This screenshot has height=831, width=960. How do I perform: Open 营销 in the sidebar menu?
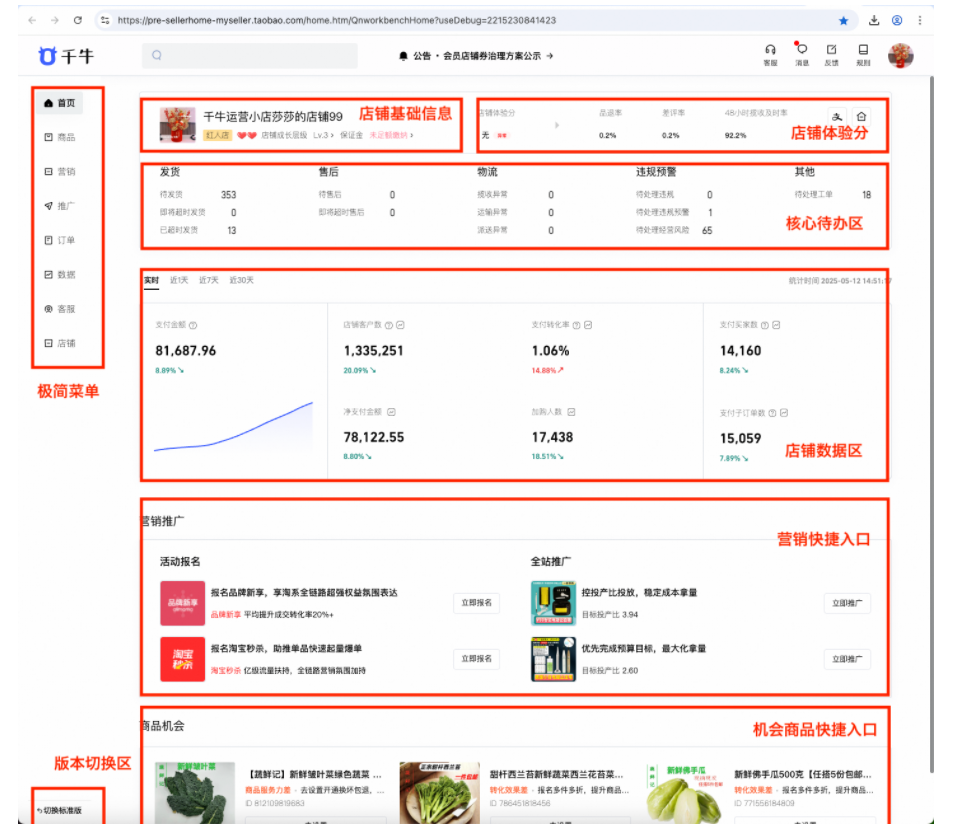pos(59,171)
